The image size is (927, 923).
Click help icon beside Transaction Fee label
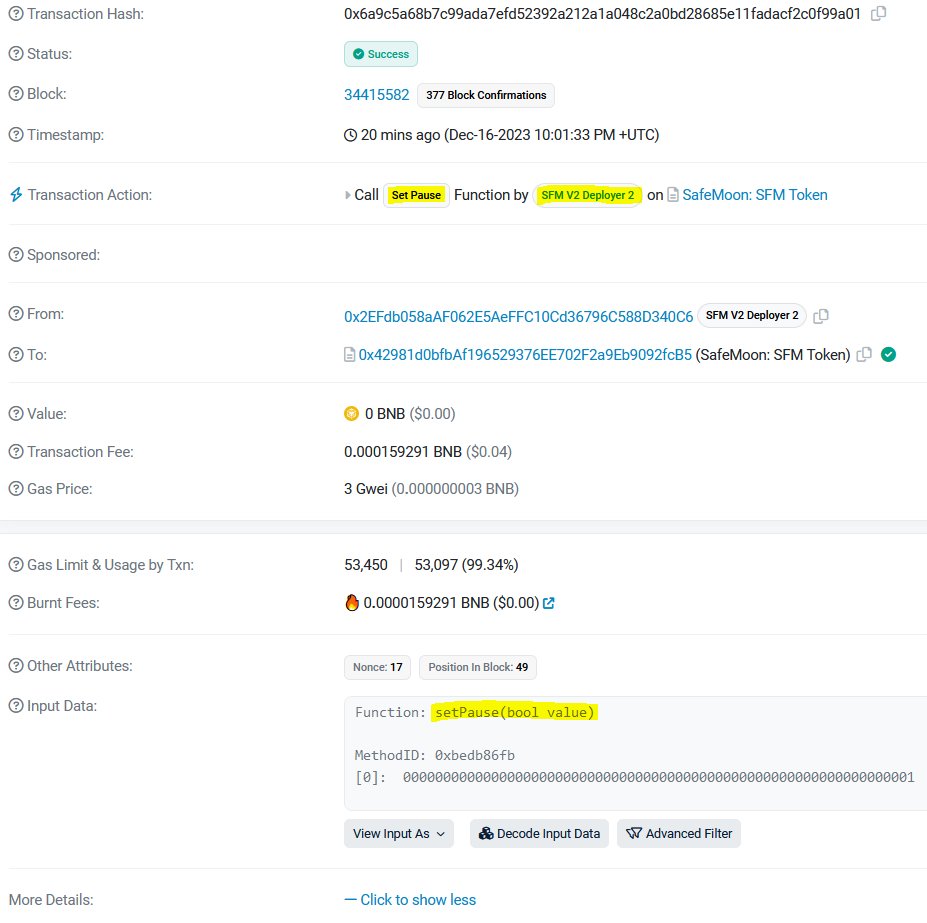click(x=16, y=452)
